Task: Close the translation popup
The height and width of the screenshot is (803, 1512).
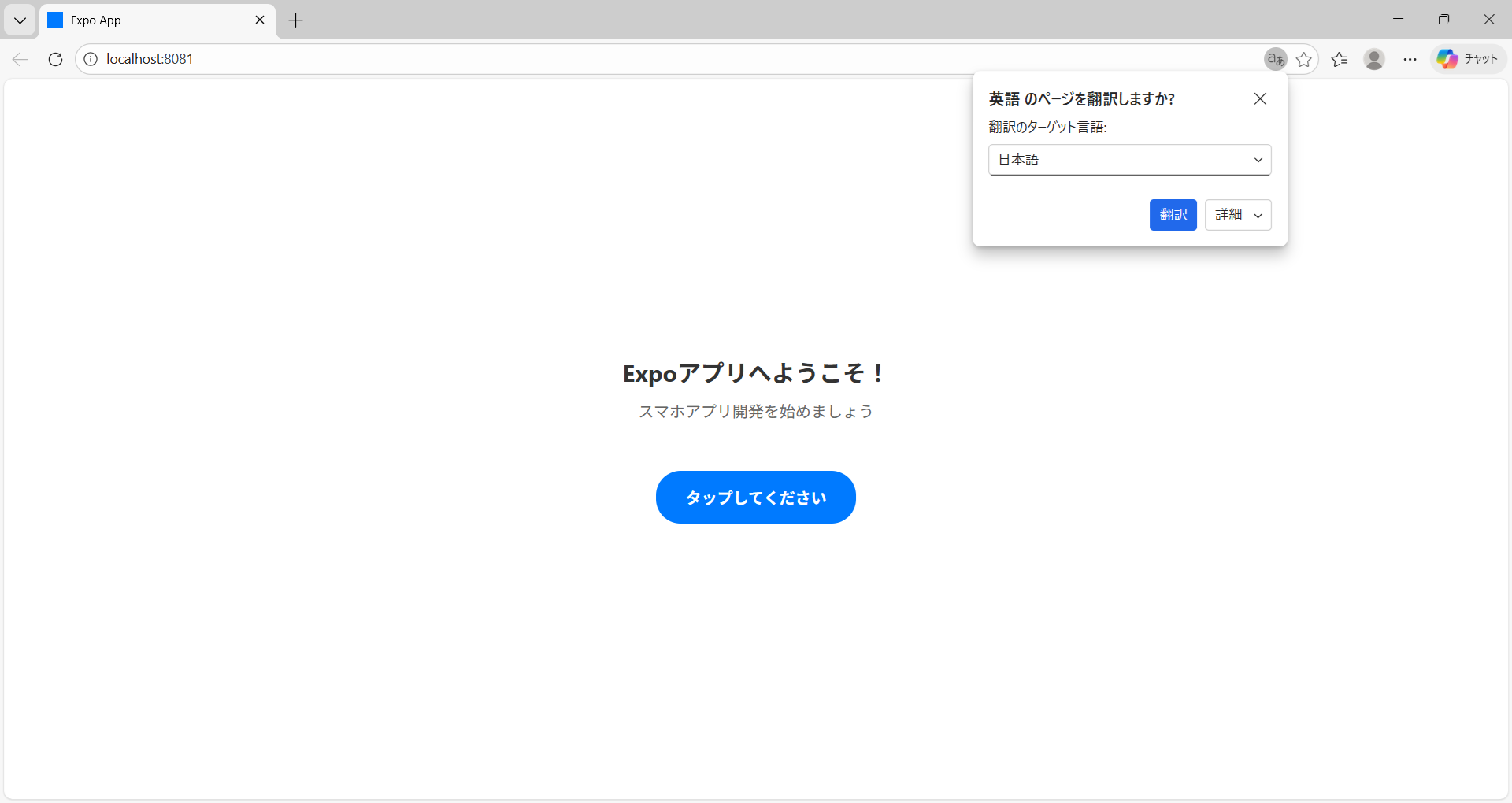Action: [1260, 98]
